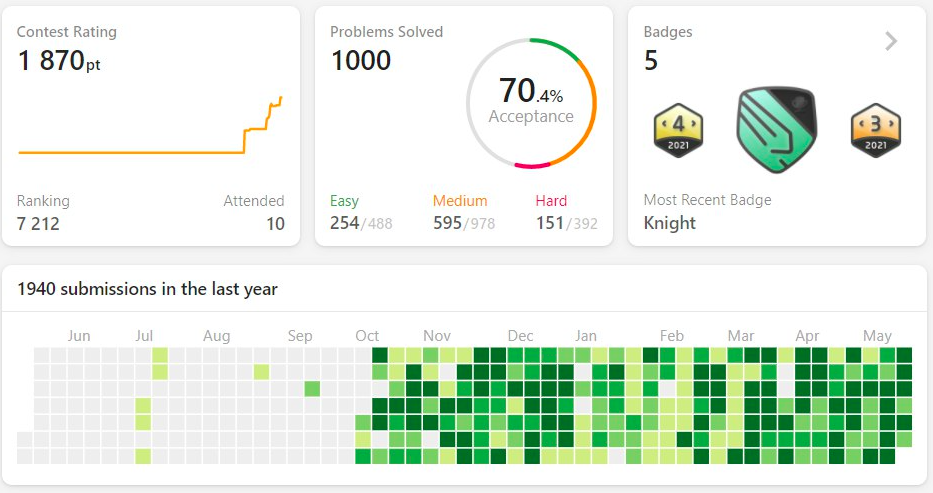Click the dark green first October top-row cell
Viewport: 933px width, 493px height.
coord(380,356)
